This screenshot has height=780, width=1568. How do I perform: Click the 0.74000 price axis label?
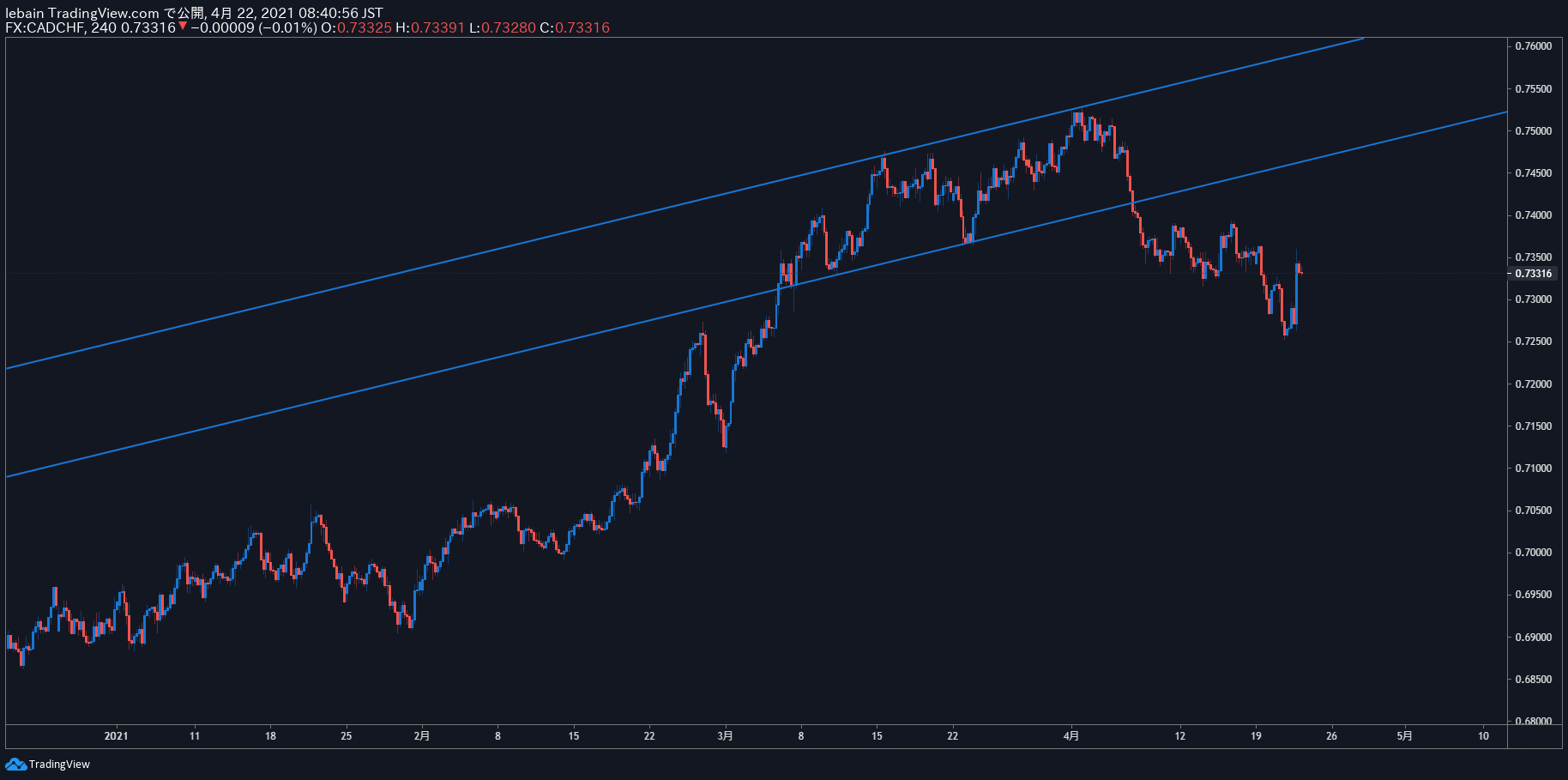coord(1534,215)
